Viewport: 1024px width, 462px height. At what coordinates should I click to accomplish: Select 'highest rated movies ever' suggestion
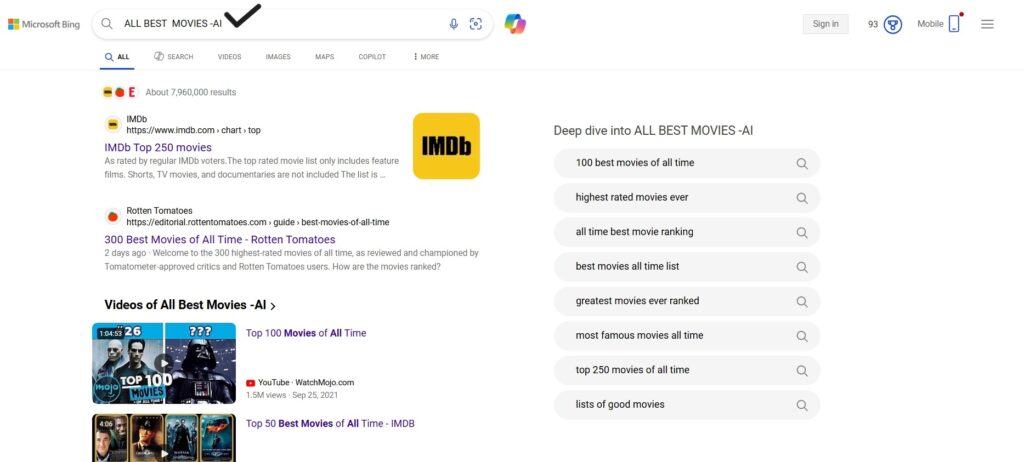[632, 198]
